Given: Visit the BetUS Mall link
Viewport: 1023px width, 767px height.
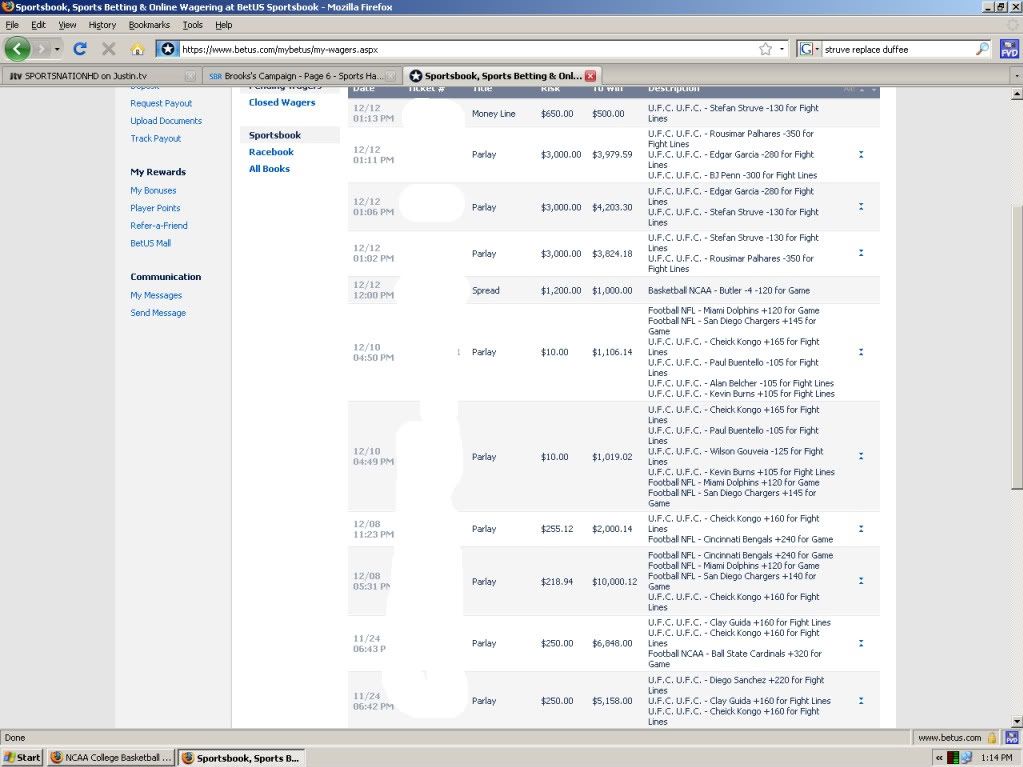Looking at the screenshot, I should [151, 243].
